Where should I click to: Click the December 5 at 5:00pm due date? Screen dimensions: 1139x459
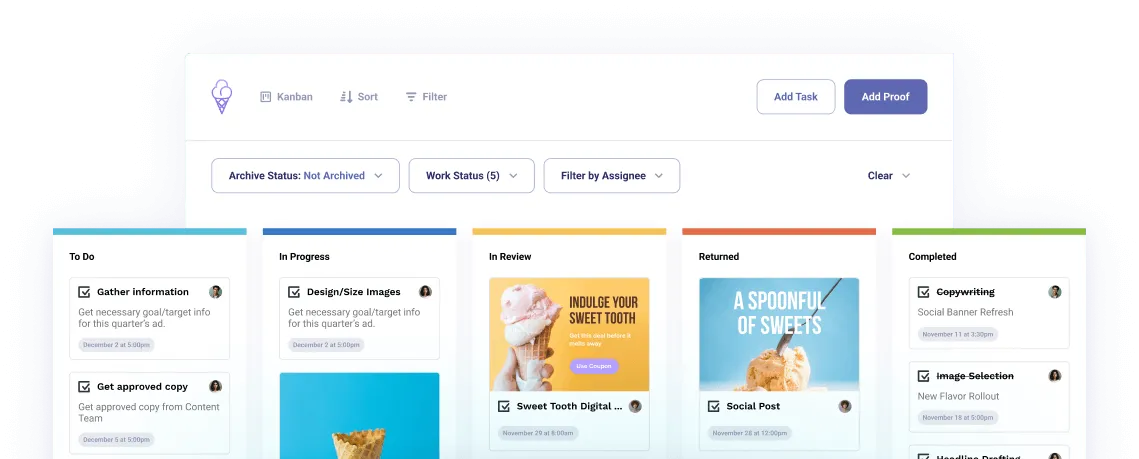[116, 439]
